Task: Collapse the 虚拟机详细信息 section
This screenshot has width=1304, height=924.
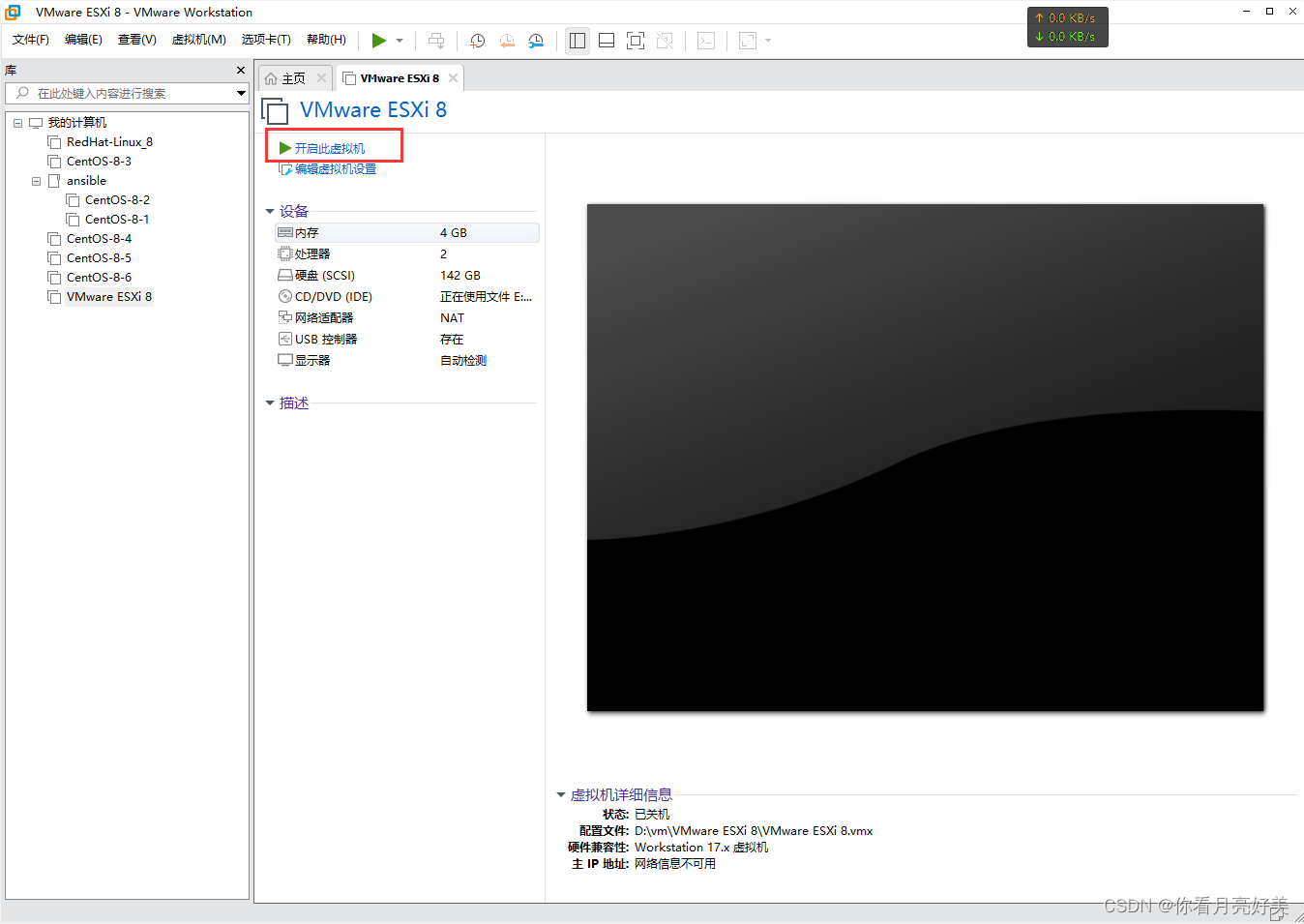Action: tap(561, 795)
